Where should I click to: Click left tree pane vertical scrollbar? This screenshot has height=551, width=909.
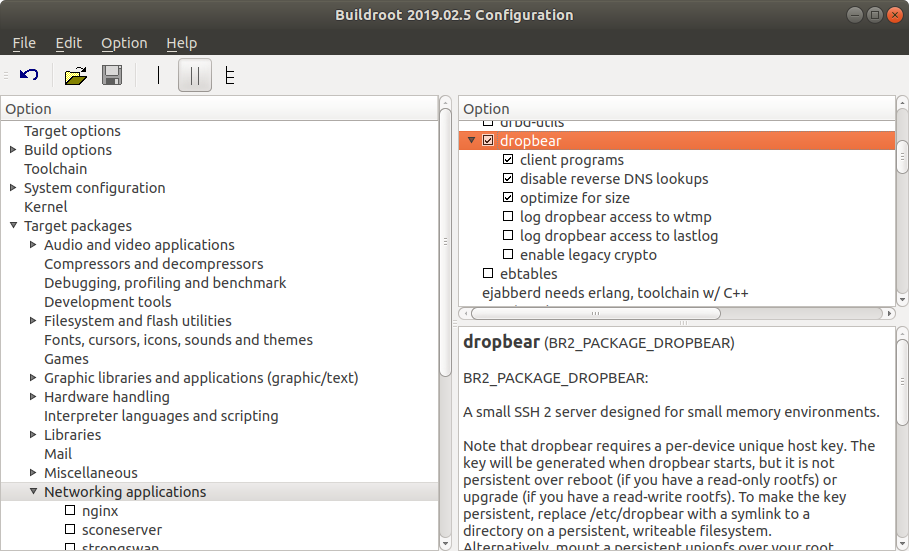[x=445, y=242]
